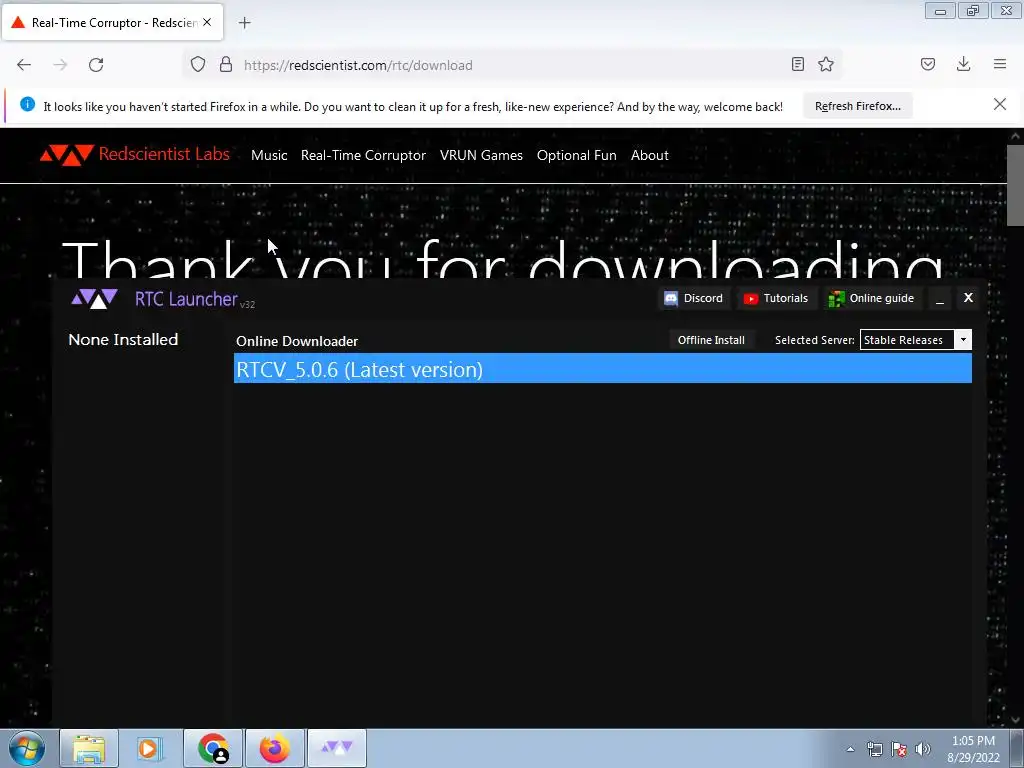This screenshot has width=1024, height=768.
Task: Close the RTC Launcher with the X
Action: coord(968,298)
